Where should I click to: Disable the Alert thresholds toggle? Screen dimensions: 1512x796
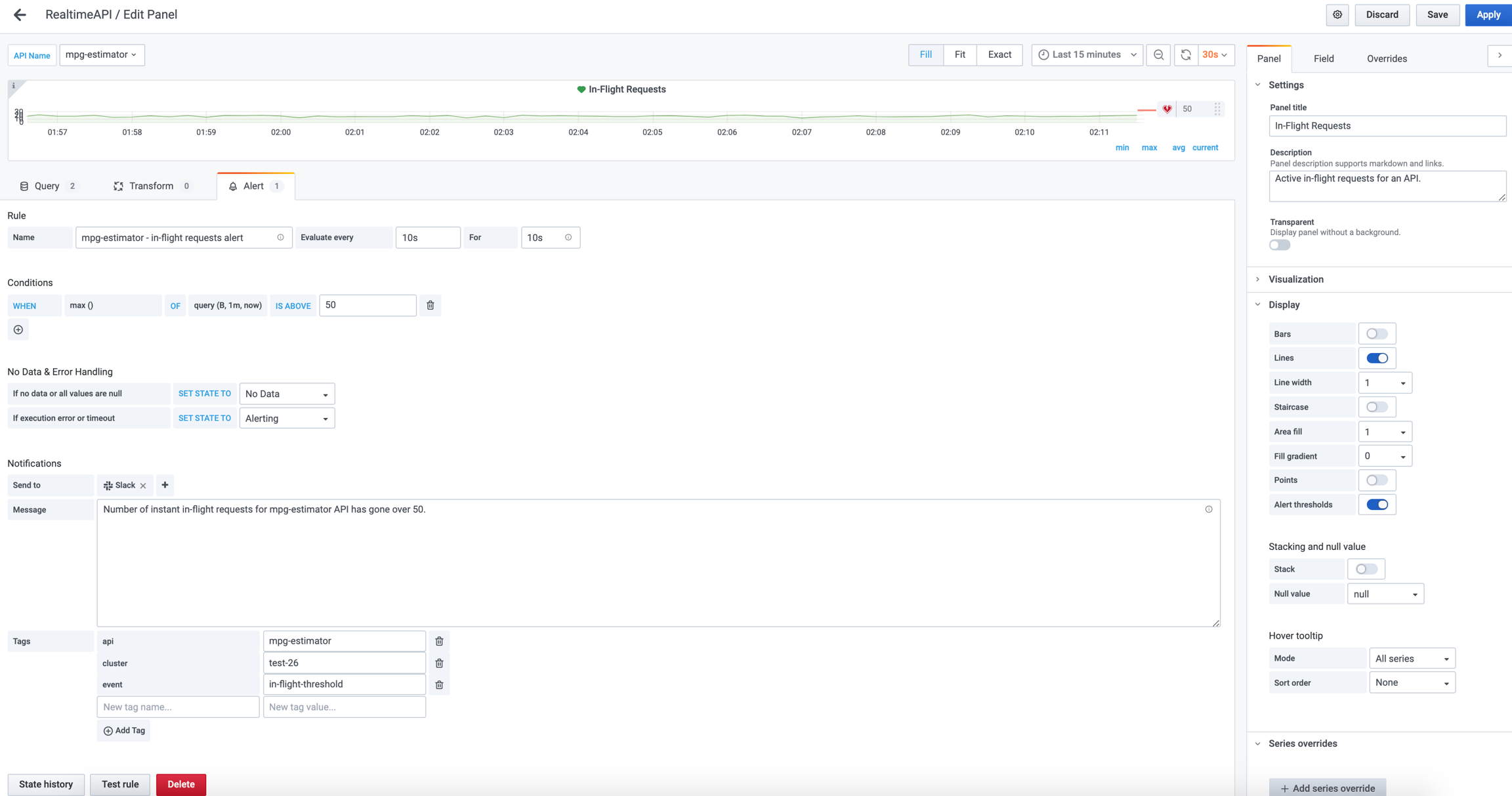click(x=1376, y=505)
